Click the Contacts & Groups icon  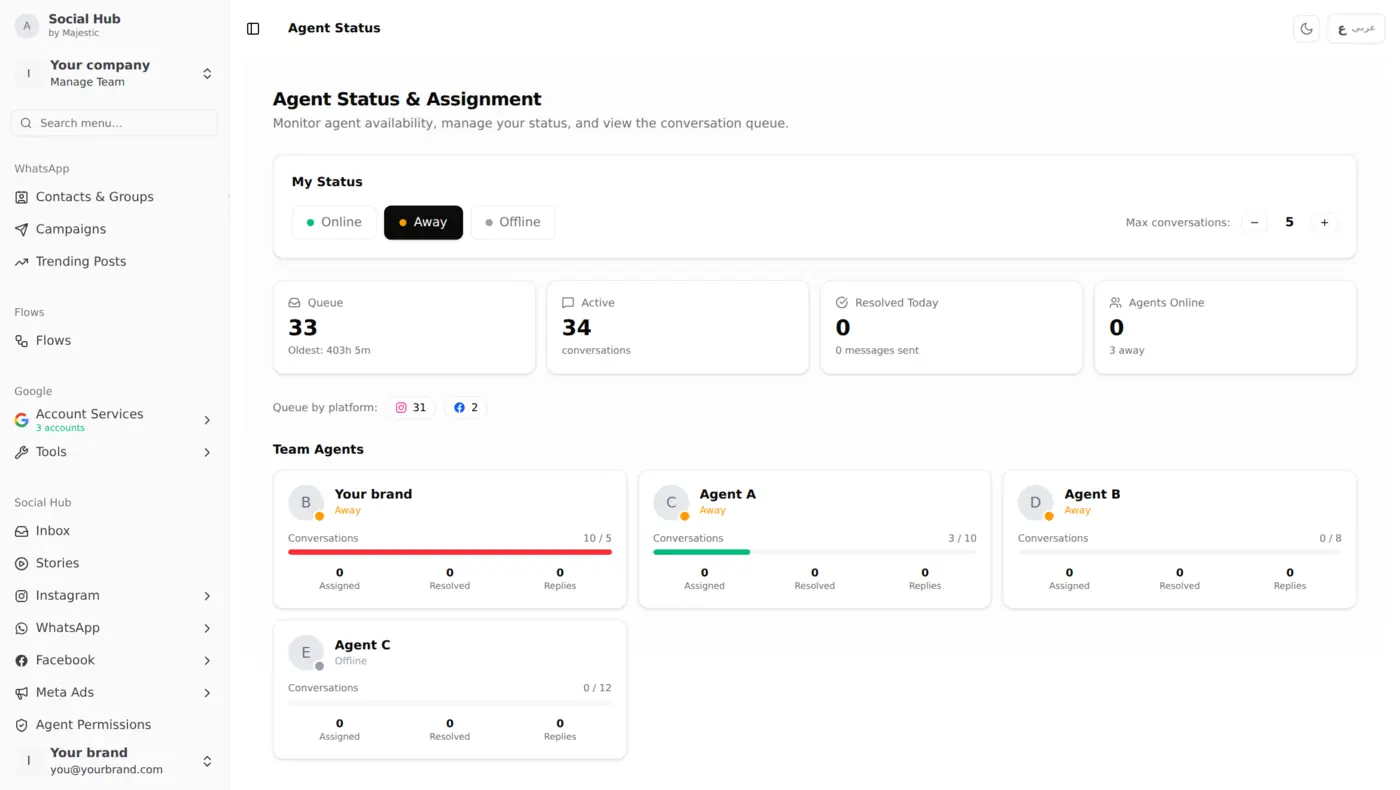coord(21,197)
